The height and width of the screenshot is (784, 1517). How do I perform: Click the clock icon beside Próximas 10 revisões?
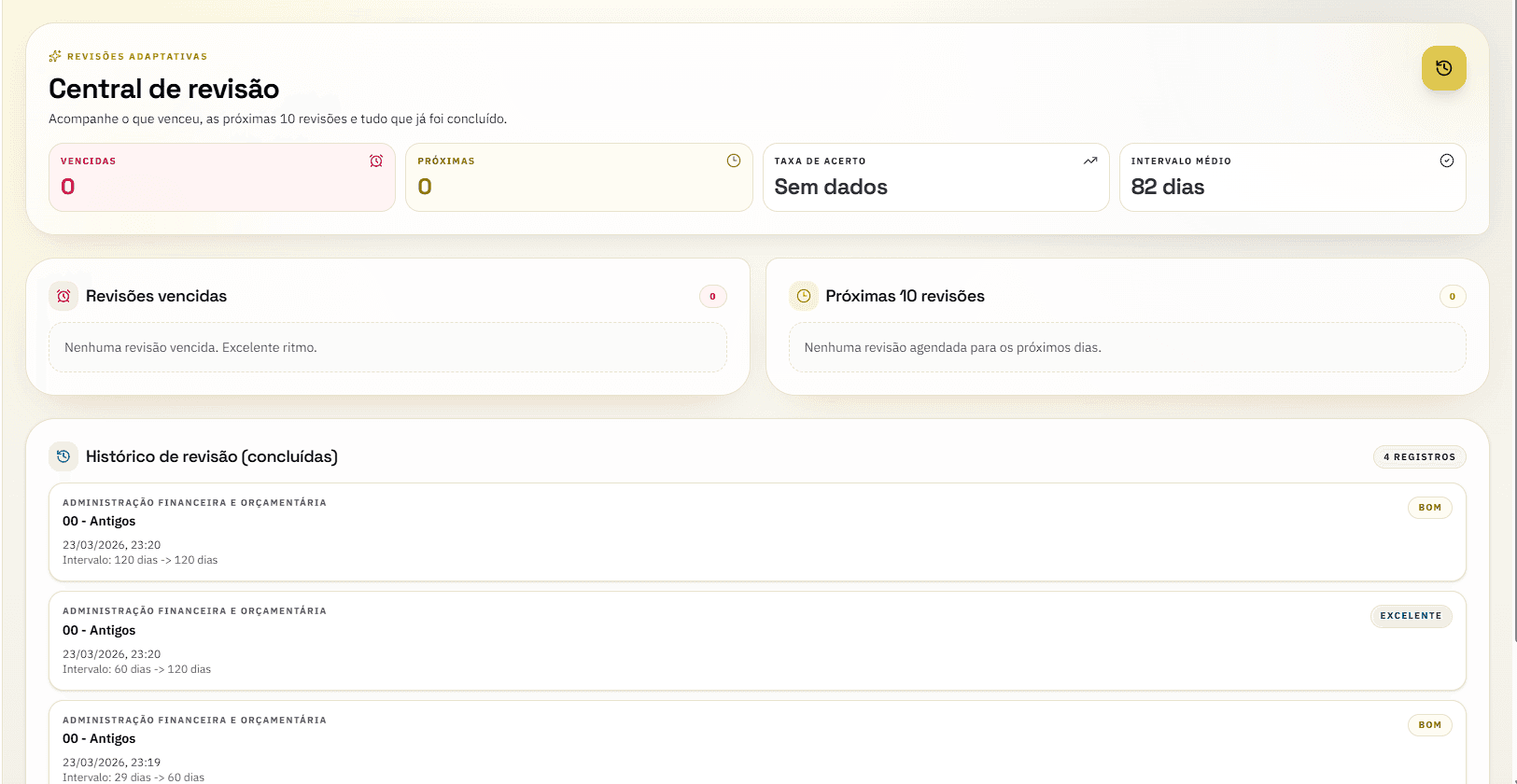click(803, 296)
